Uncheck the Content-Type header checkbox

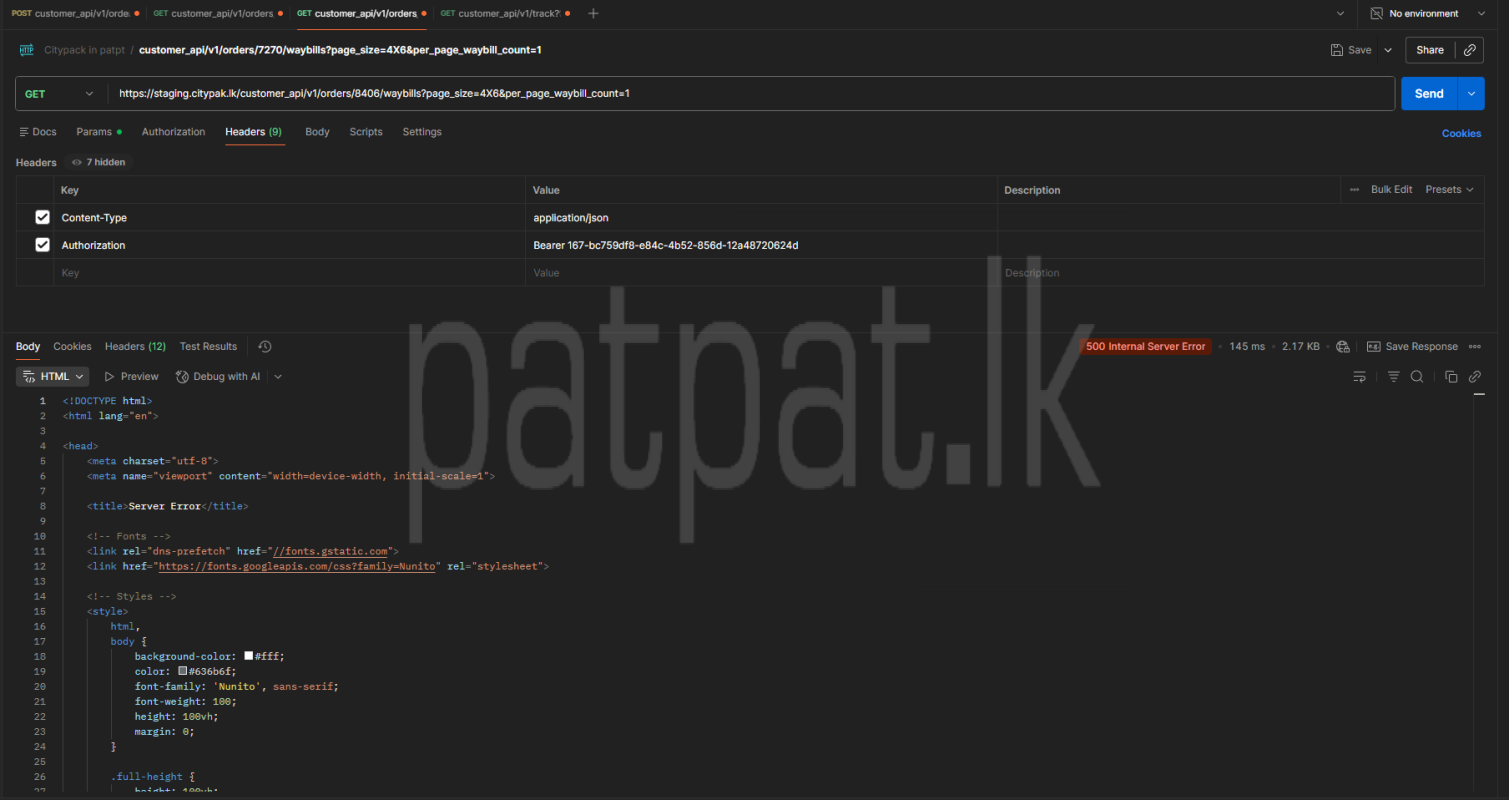[x=42, y=217]
